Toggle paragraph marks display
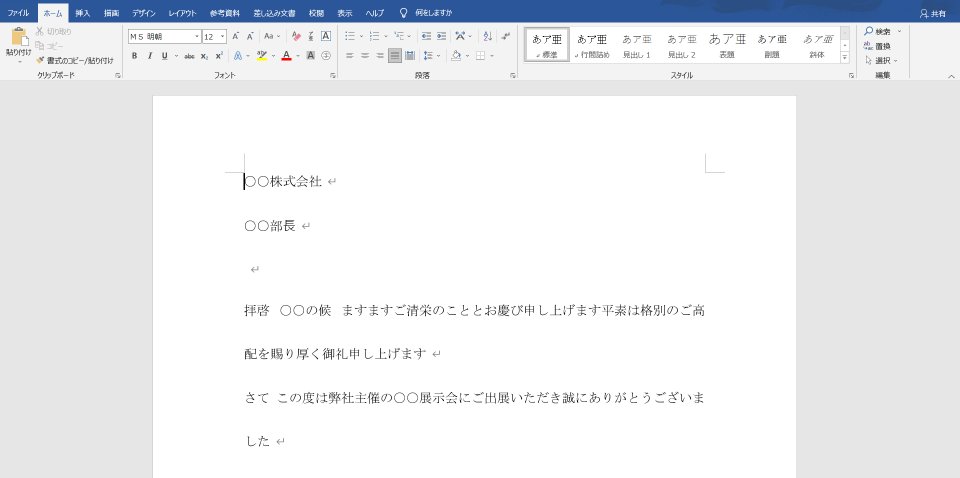Screen dimensions: 960x478 (506, 36)
